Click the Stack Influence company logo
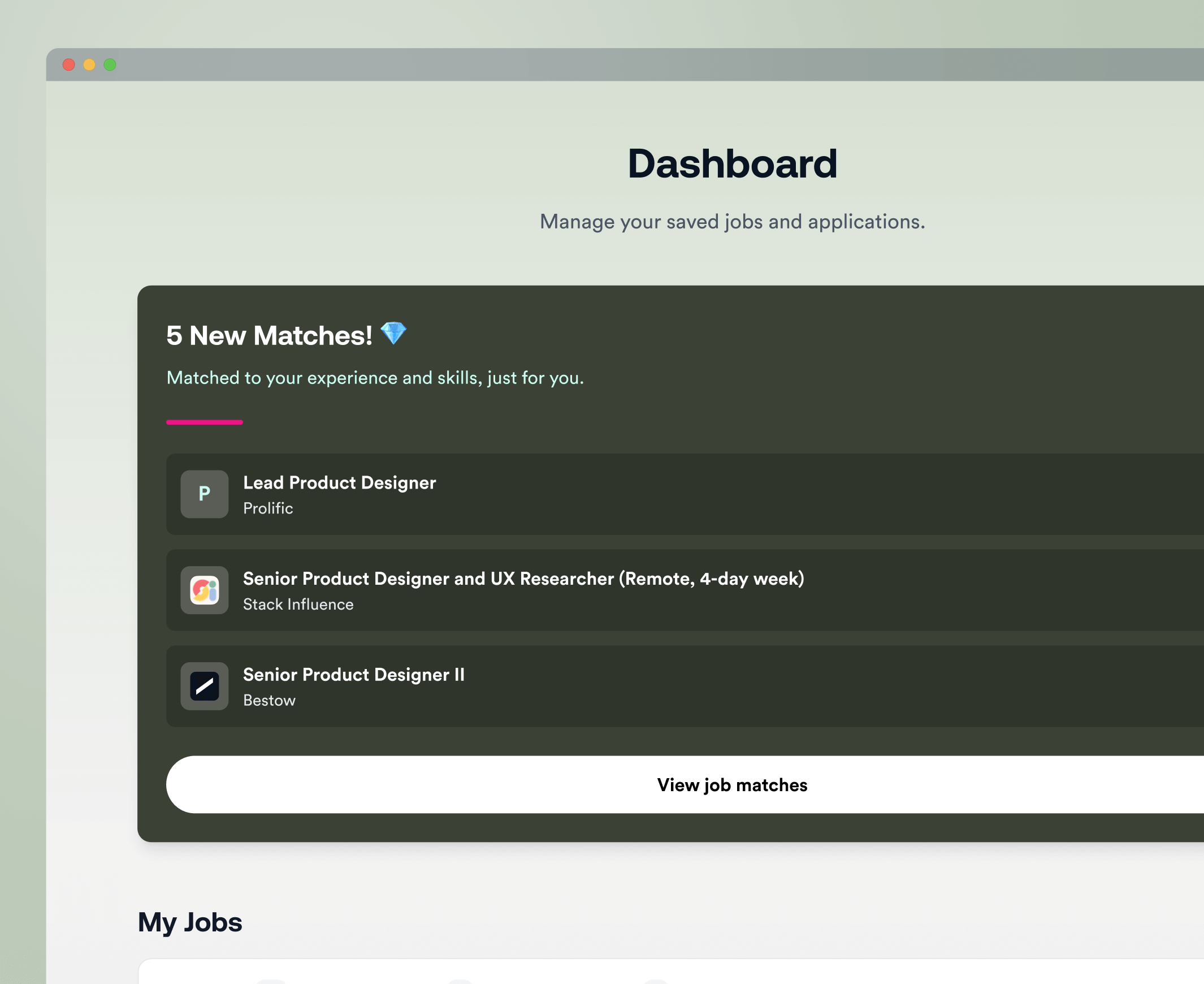The image size is (1204, 984). click(204, 590)
